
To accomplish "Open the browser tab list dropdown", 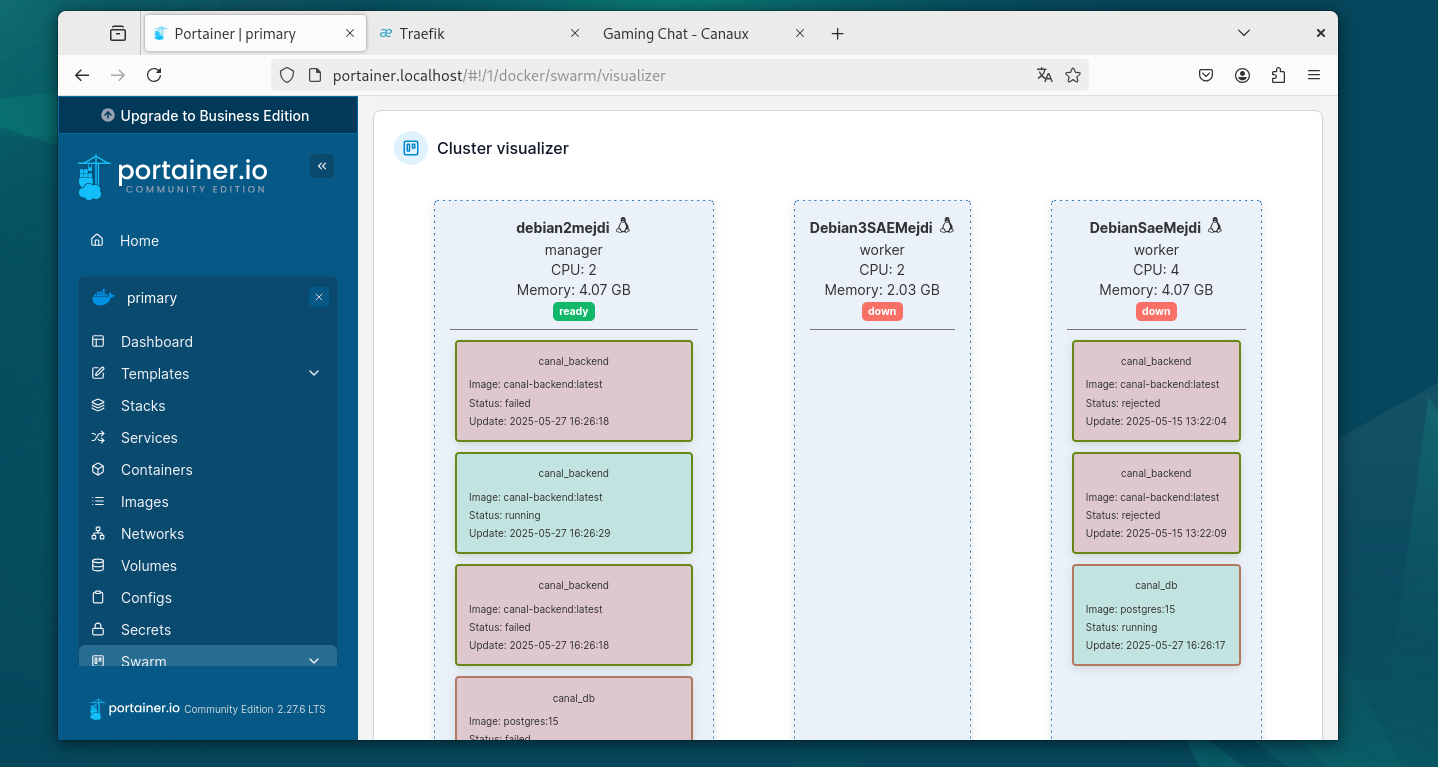I will click(1244, 33).
